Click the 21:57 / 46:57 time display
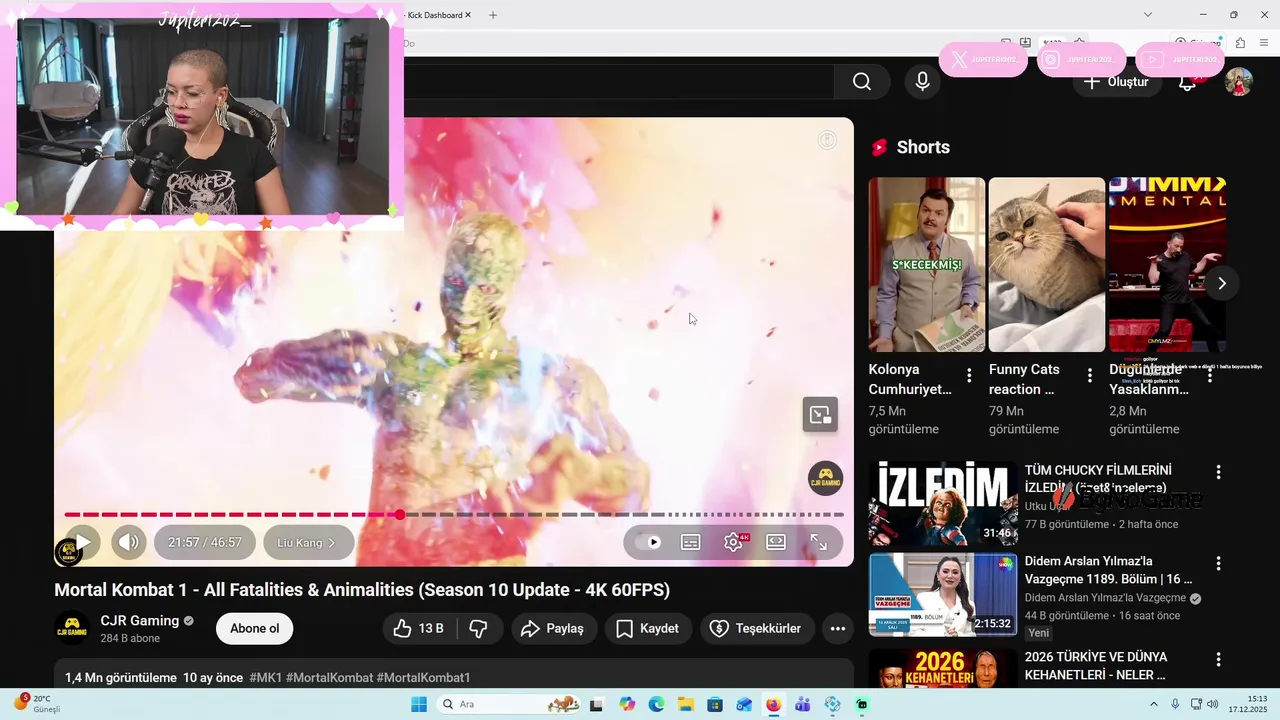This screenshot has width=1280, height=720. point(205,542)
